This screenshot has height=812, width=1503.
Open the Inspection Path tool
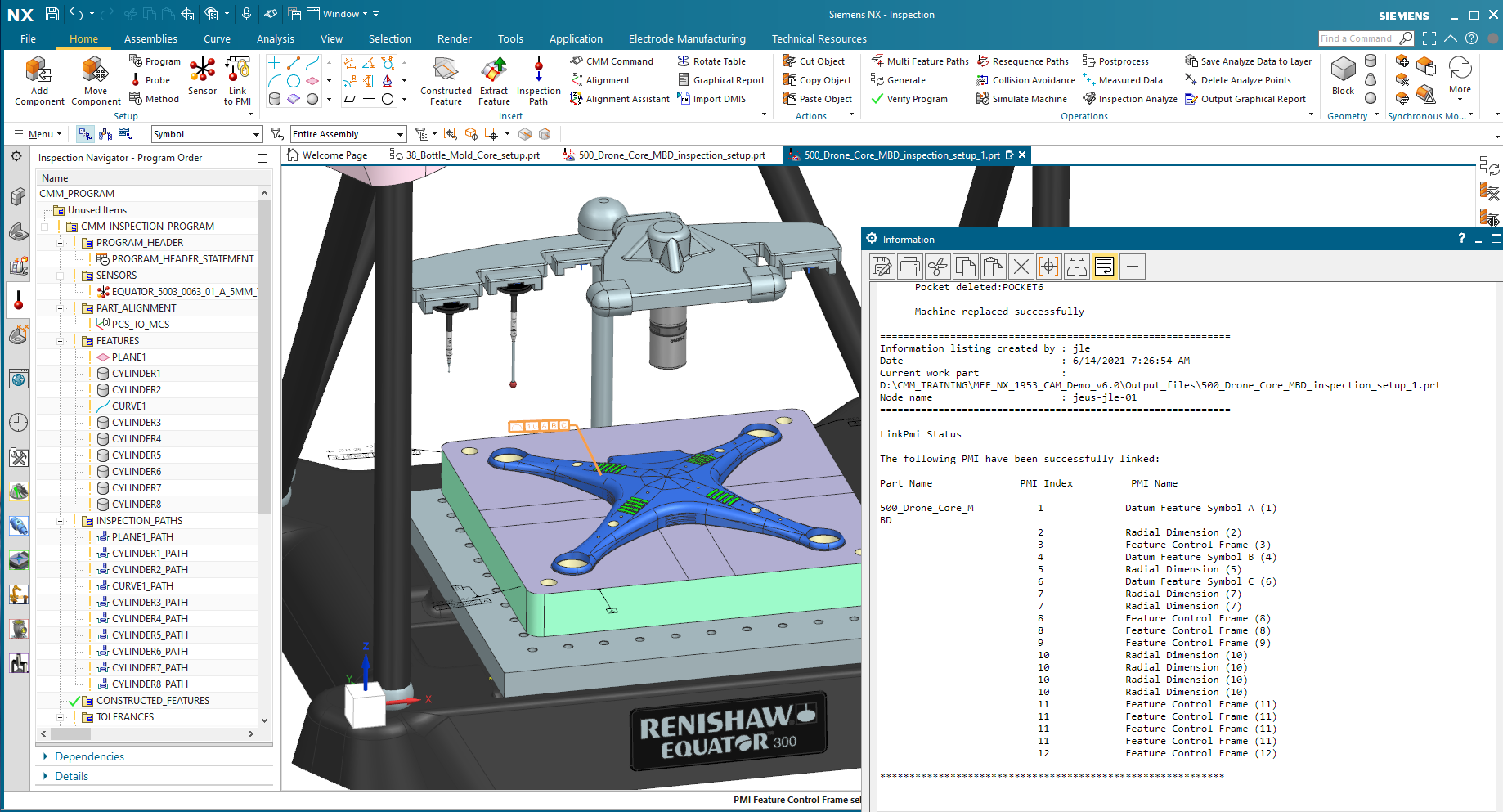(x=538, y=70)
